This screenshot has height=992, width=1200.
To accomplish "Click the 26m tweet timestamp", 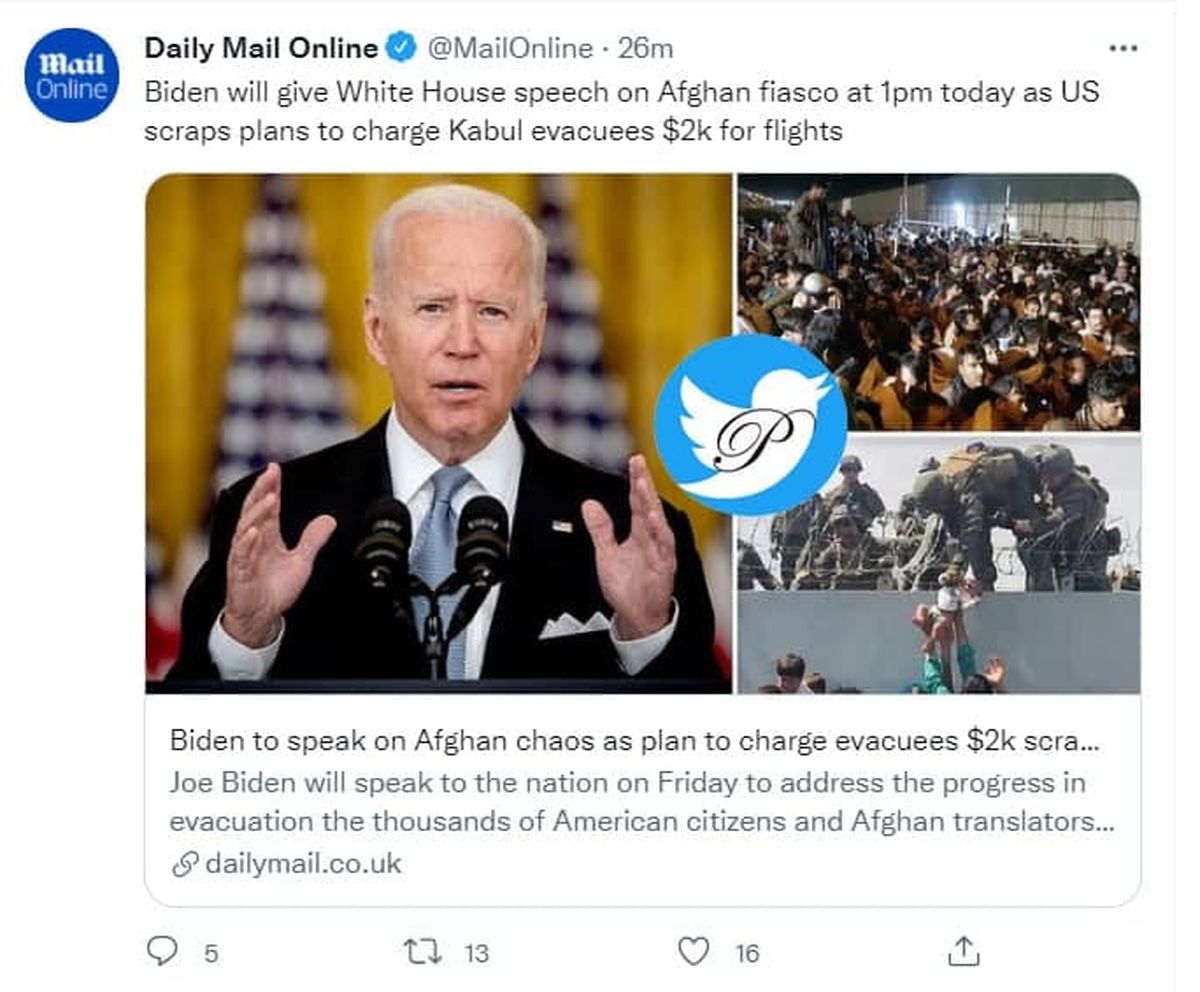I will click(645, 47).
